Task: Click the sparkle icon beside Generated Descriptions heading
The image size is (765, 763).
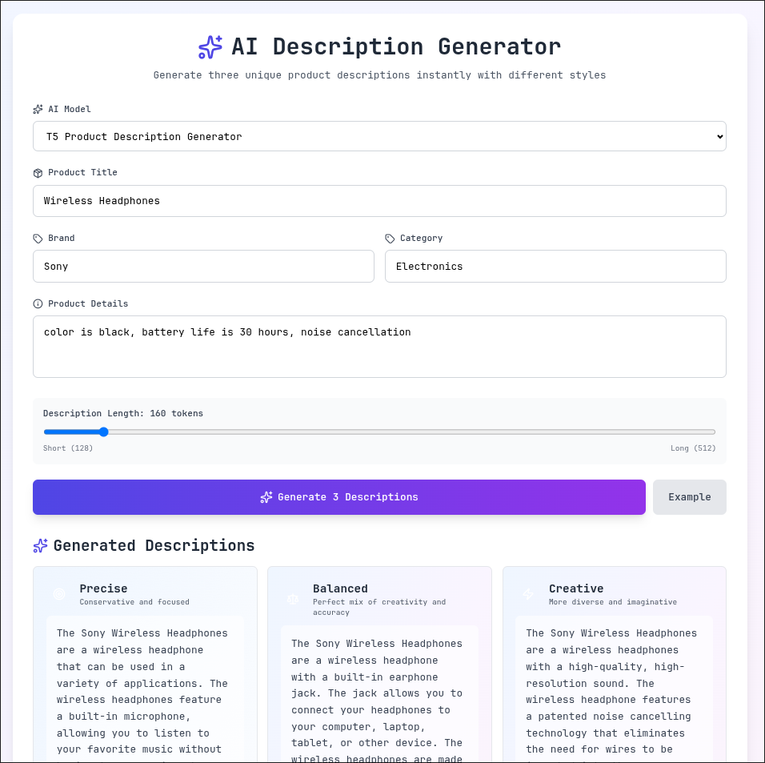Action: click(40, 545)
